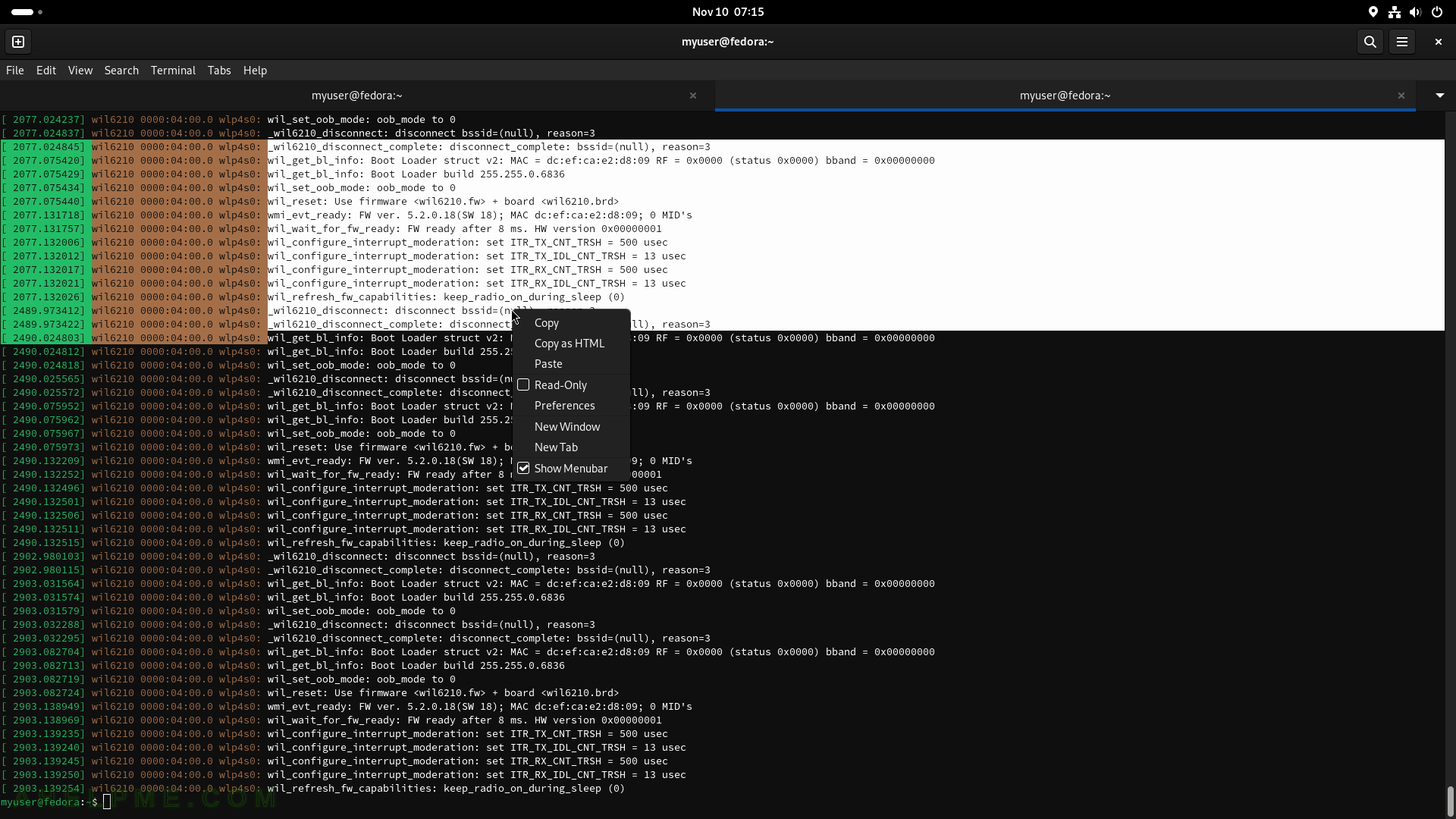The image size is (1456, 819).
Task: Open a new terminal tab with the plus icon
Action: [18, 42]
